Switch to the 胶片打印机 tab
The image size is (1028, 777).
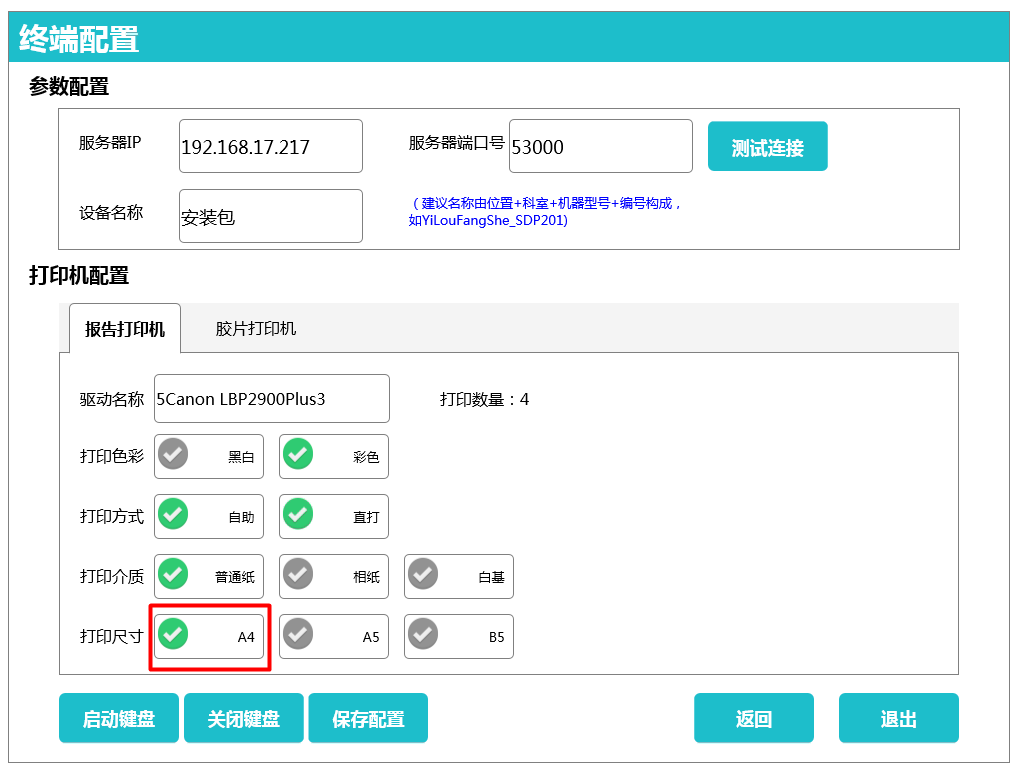(x=256, y=329)
